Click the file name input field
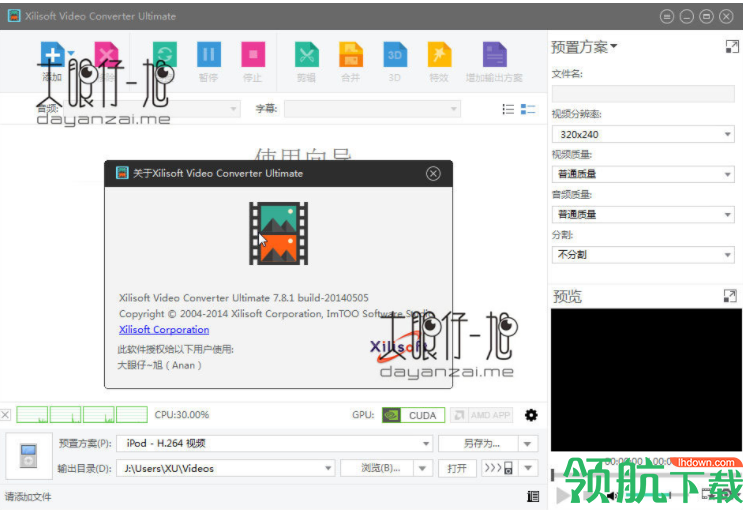 click(643, 94)
